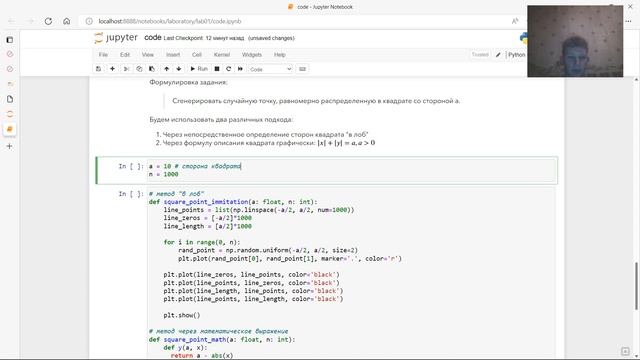The height and width of the screenshot is (360, 640).
Task: Cut selected cells with scissors icon
Action: 127,69
